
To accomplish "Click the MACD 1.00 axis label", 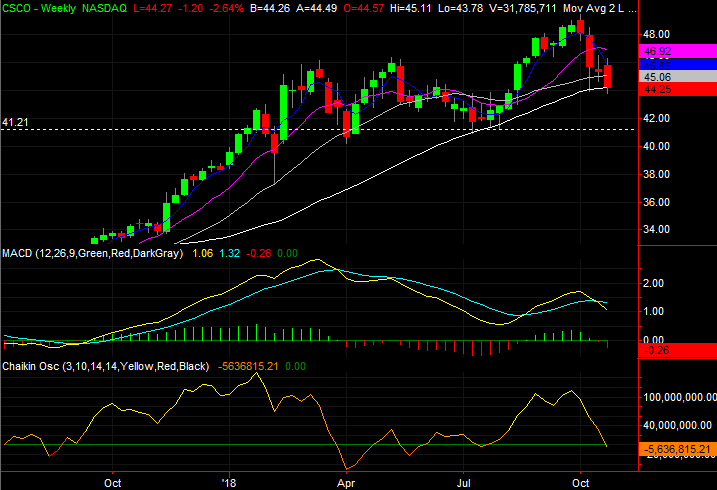I will point(653,311).
